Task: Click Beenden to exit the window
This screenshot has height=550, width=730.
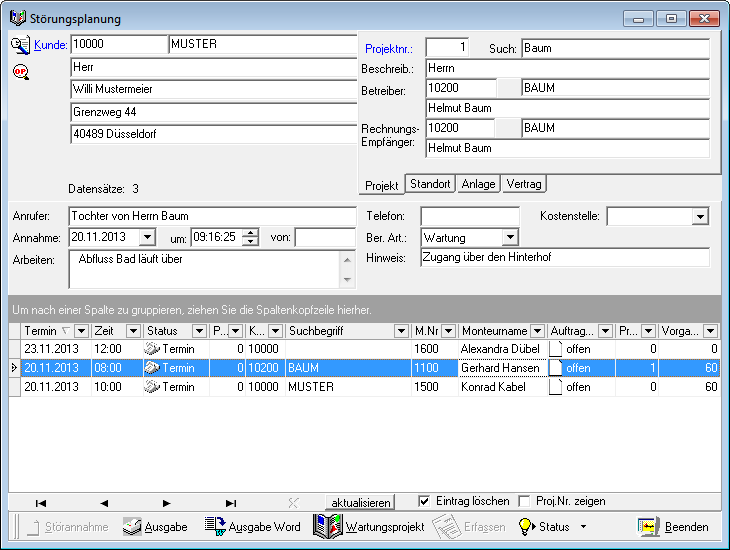Action: pos(675,527)
